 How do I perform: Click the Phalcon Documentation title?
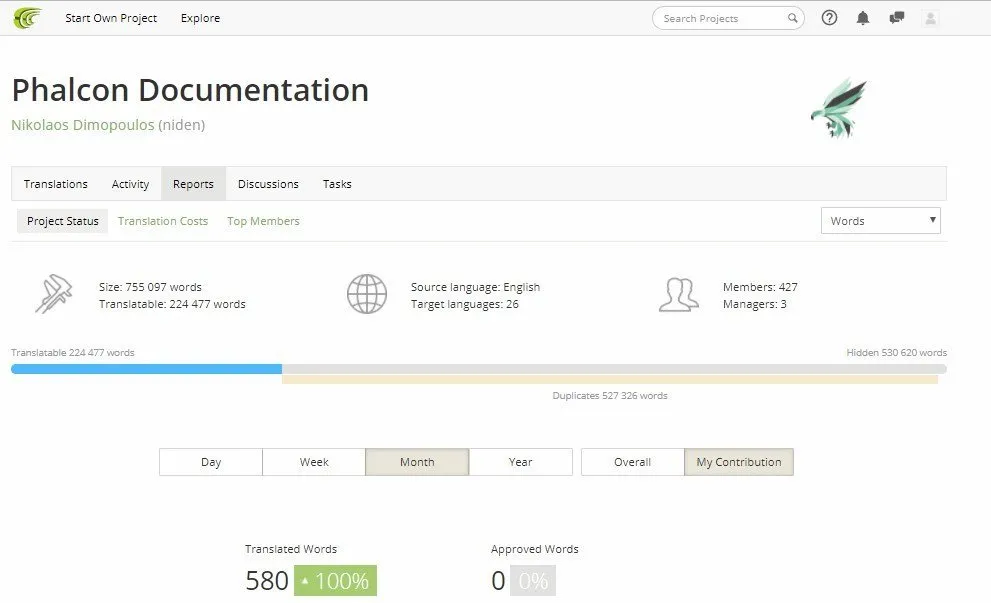(190, 90)
